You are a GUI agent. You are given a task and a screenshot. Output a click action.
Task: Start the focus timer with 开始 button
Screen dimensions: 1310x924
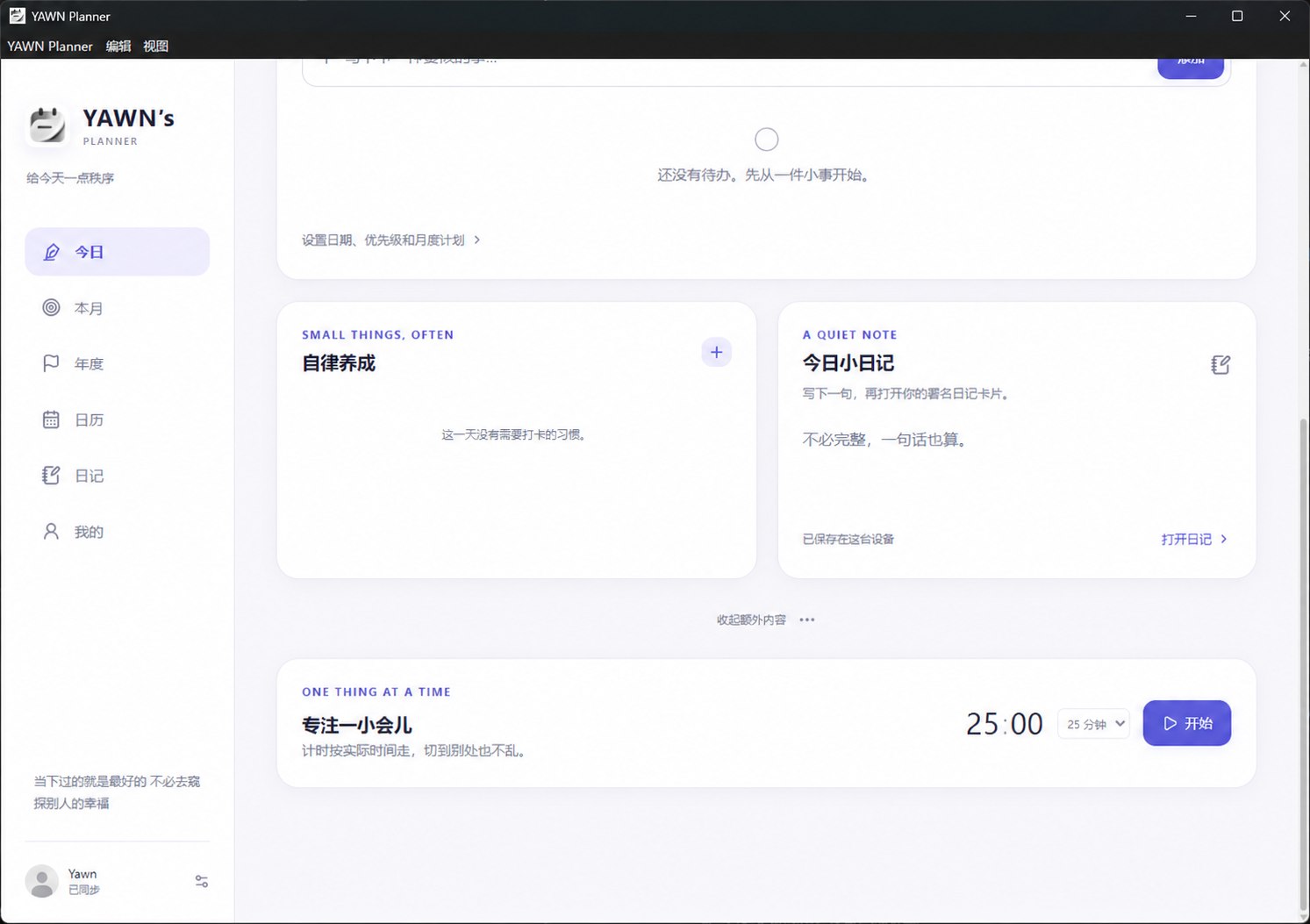coord(1187,723)
